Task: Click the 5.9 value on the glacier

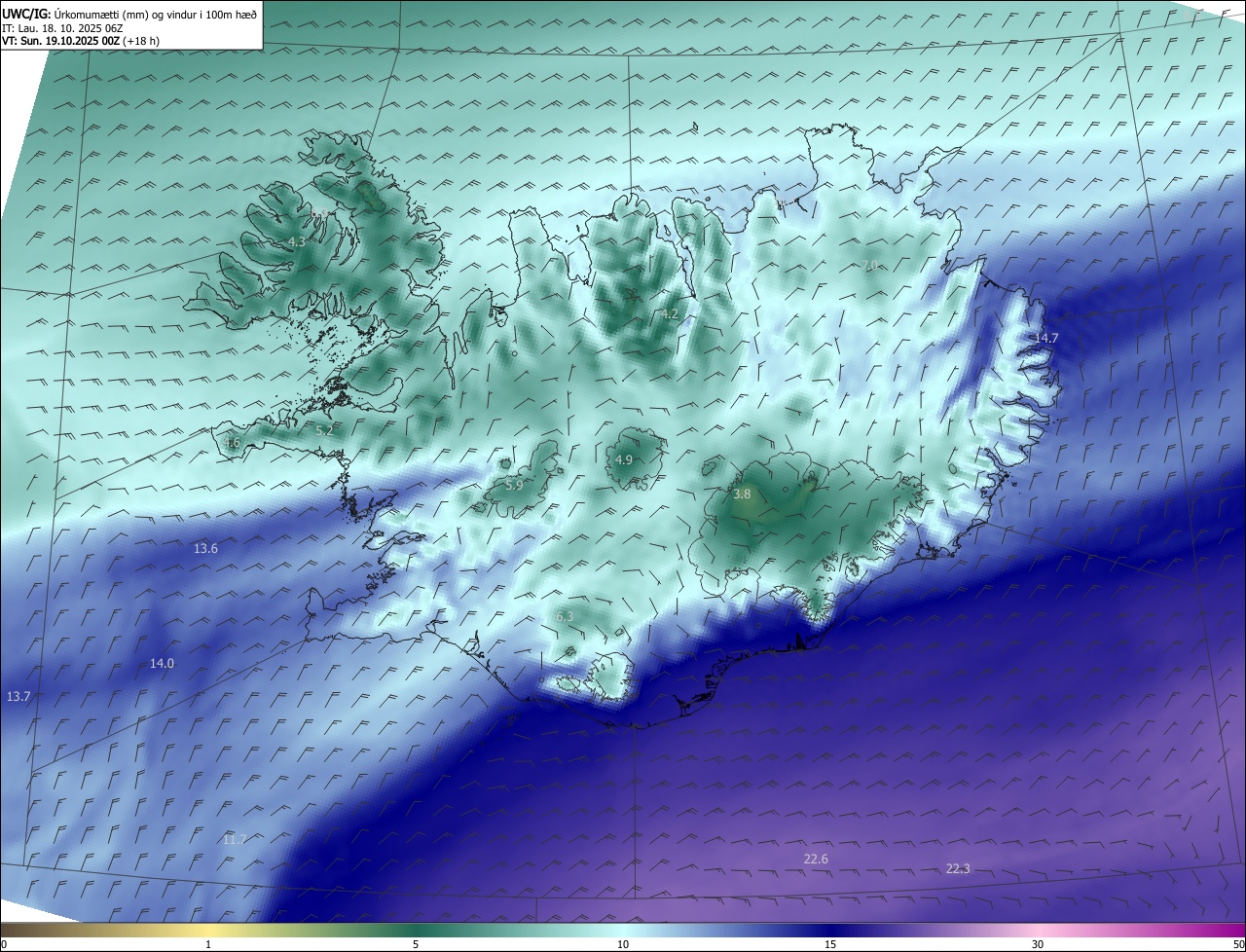Action: (515, 484)
